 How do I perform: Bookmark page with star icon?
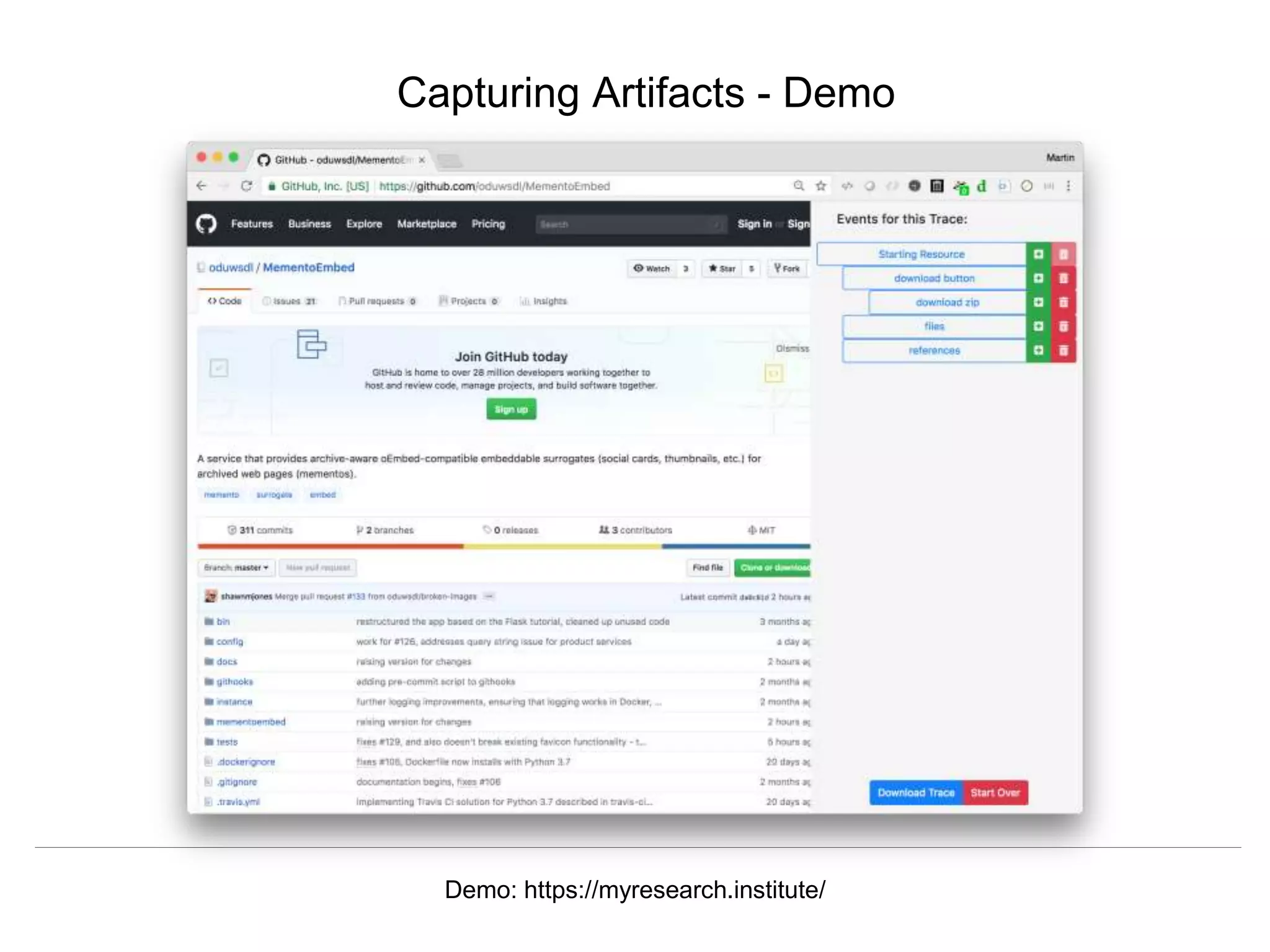820,186
